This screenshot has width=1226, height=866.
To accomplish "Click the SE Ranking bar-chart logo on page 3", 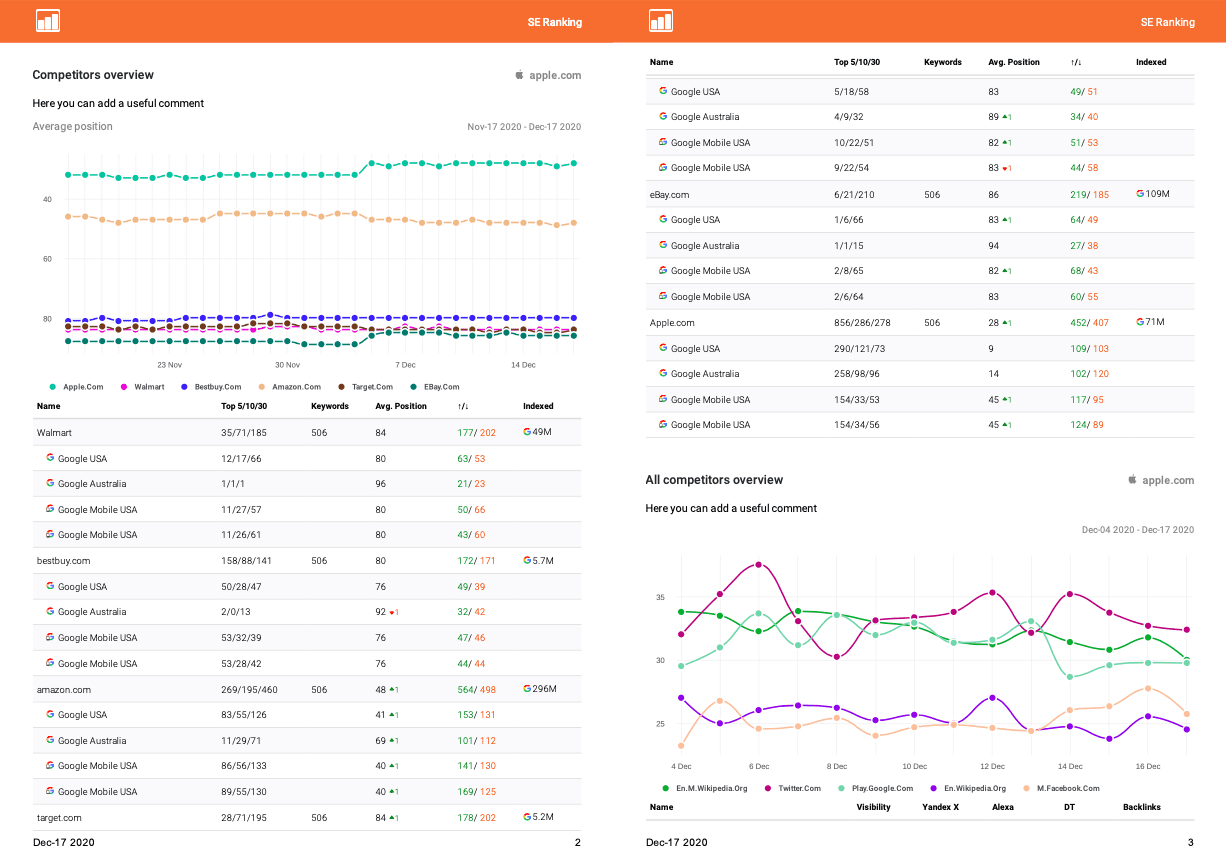I will point(661,21).
